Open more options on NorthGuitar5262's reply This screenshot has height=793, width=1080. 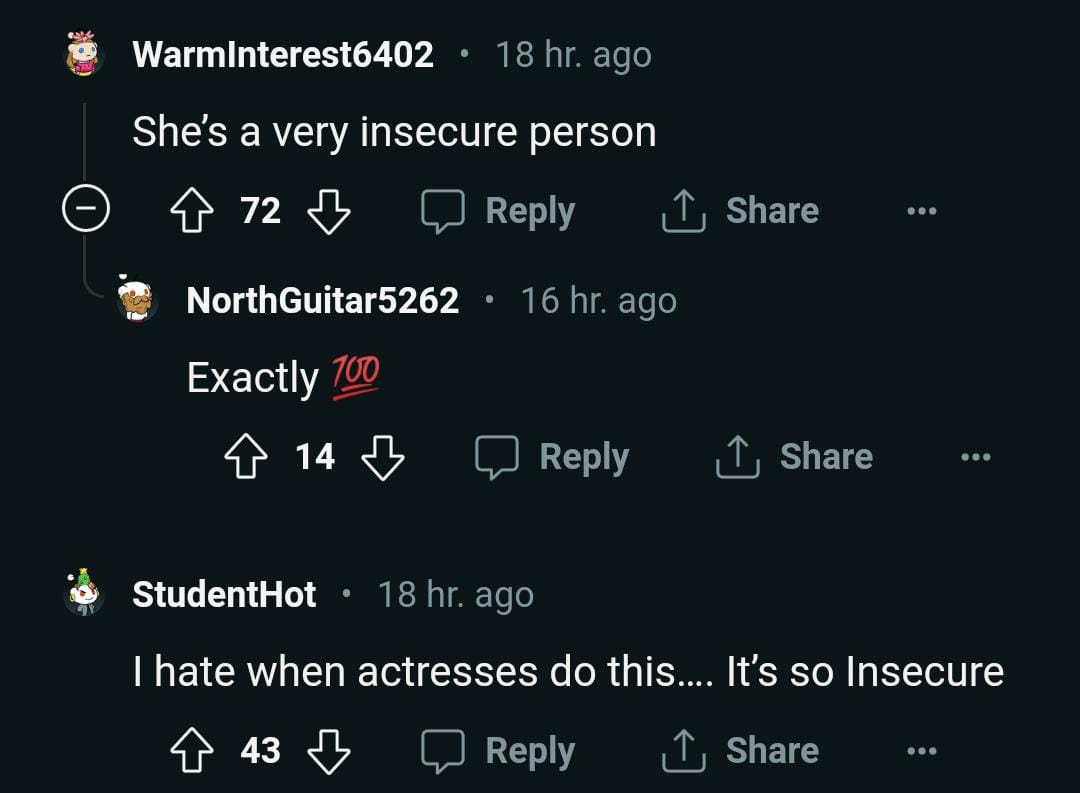point(975,457)
